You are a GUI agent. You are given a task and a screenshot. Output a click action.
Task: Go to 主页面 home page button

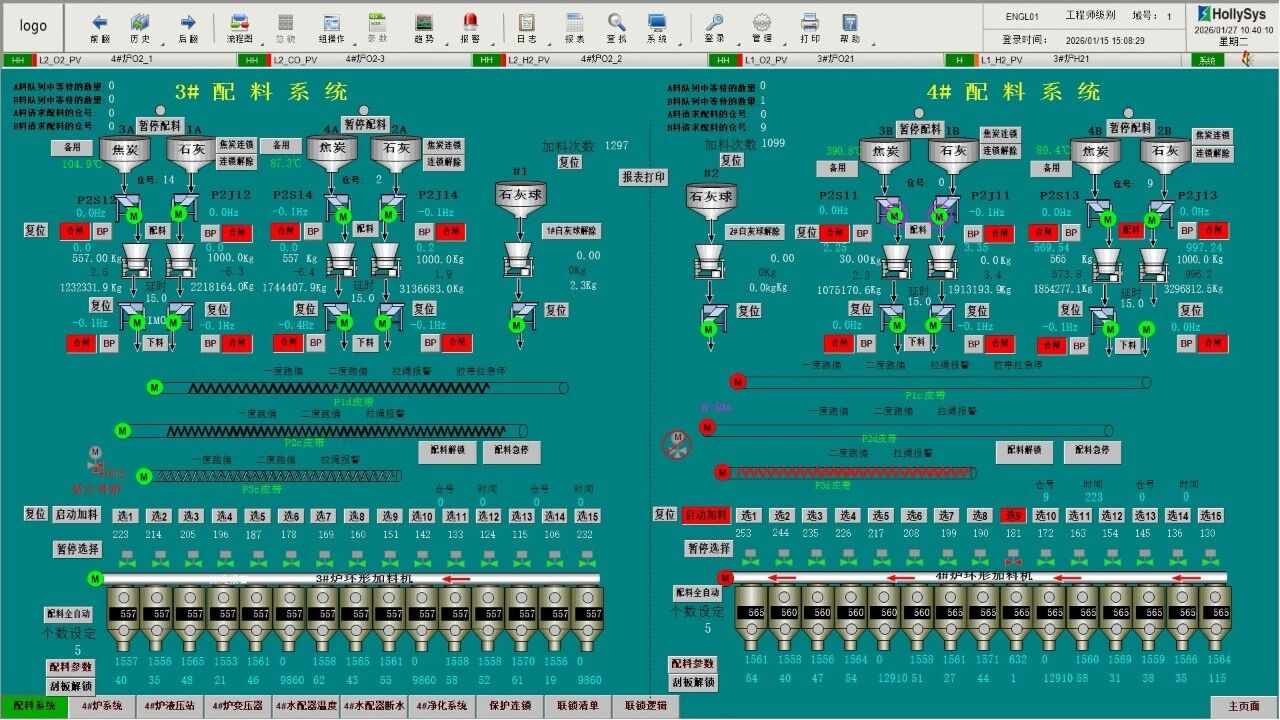pyautogui.click(x=1243, y=707)
